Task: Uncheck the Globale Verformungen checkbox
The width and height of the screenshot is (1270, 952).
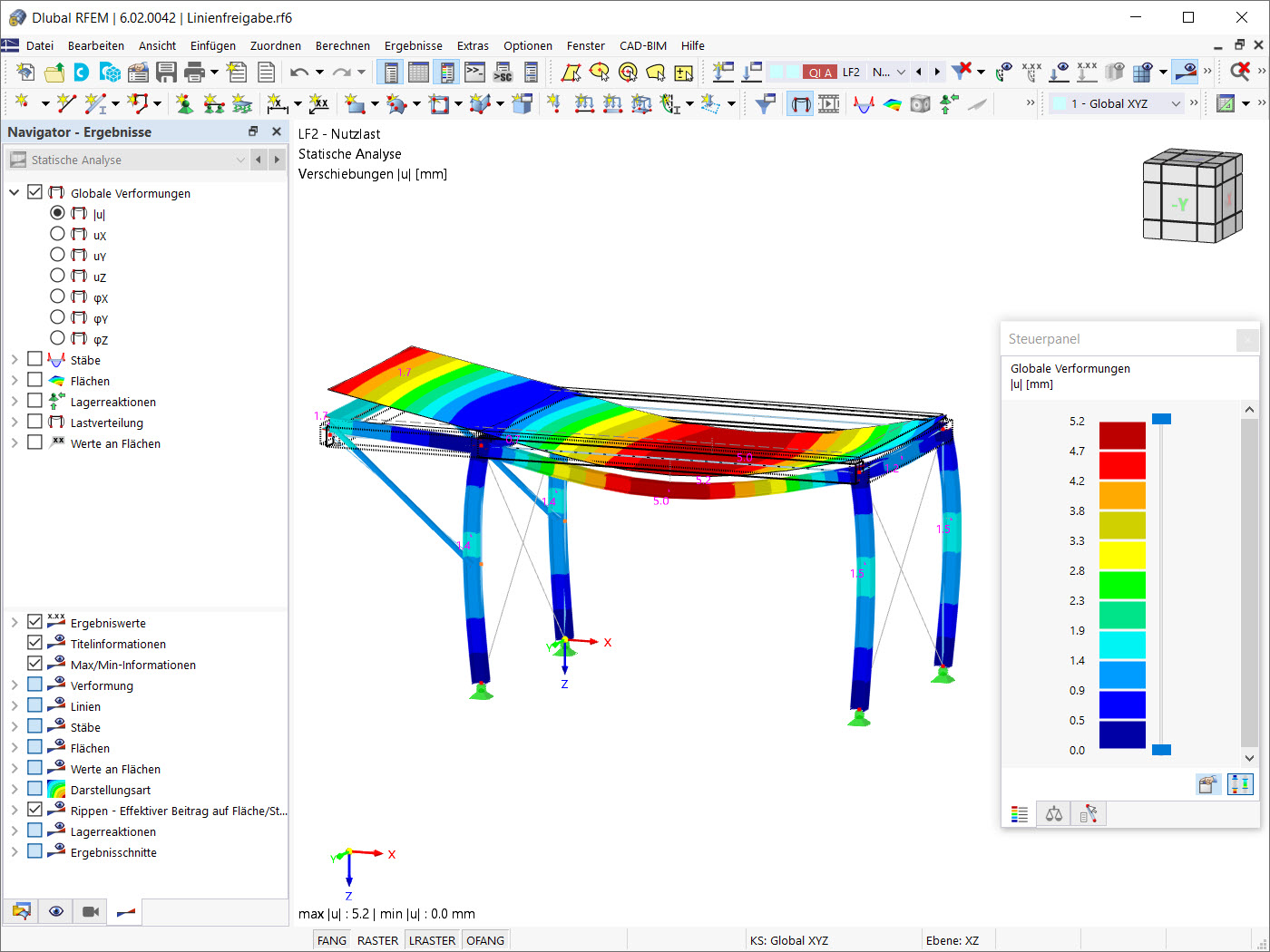Action: pos(35,192)
